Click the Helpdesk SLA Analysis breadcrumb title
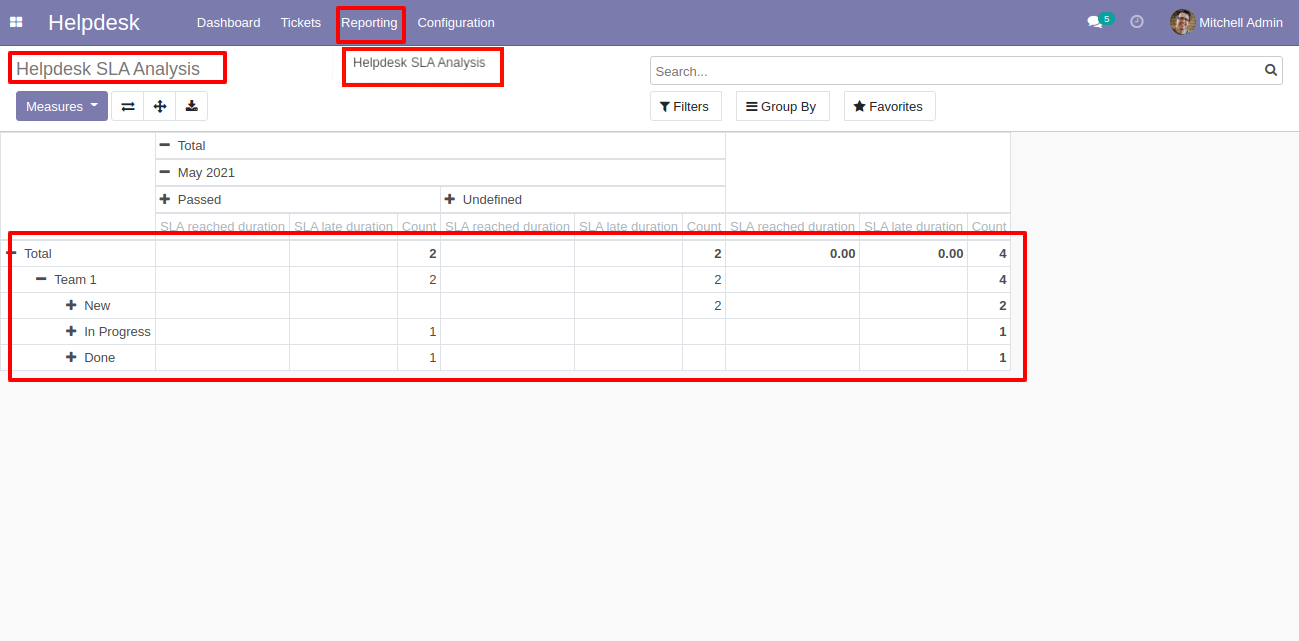 [x=108, y=69]
